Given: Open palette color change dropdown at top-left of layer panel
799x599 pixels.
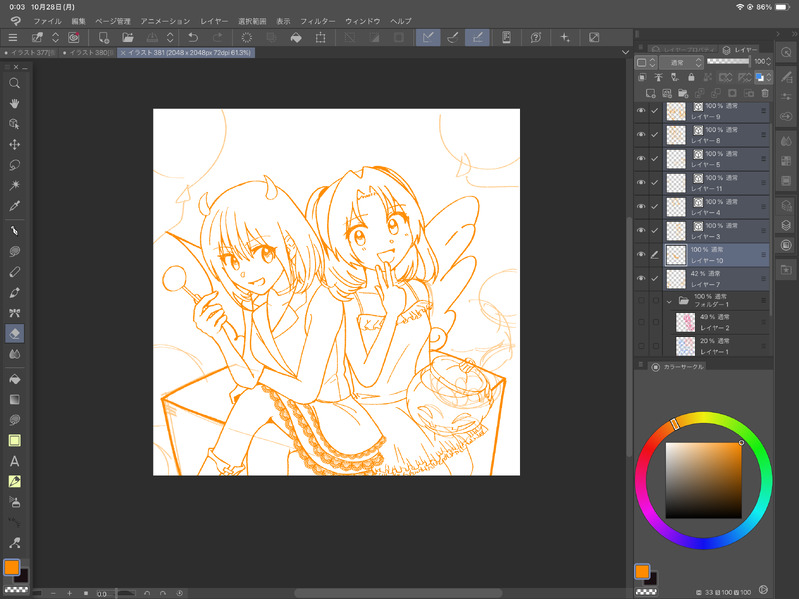Looking at the screenshot, I should coord(646,62).
